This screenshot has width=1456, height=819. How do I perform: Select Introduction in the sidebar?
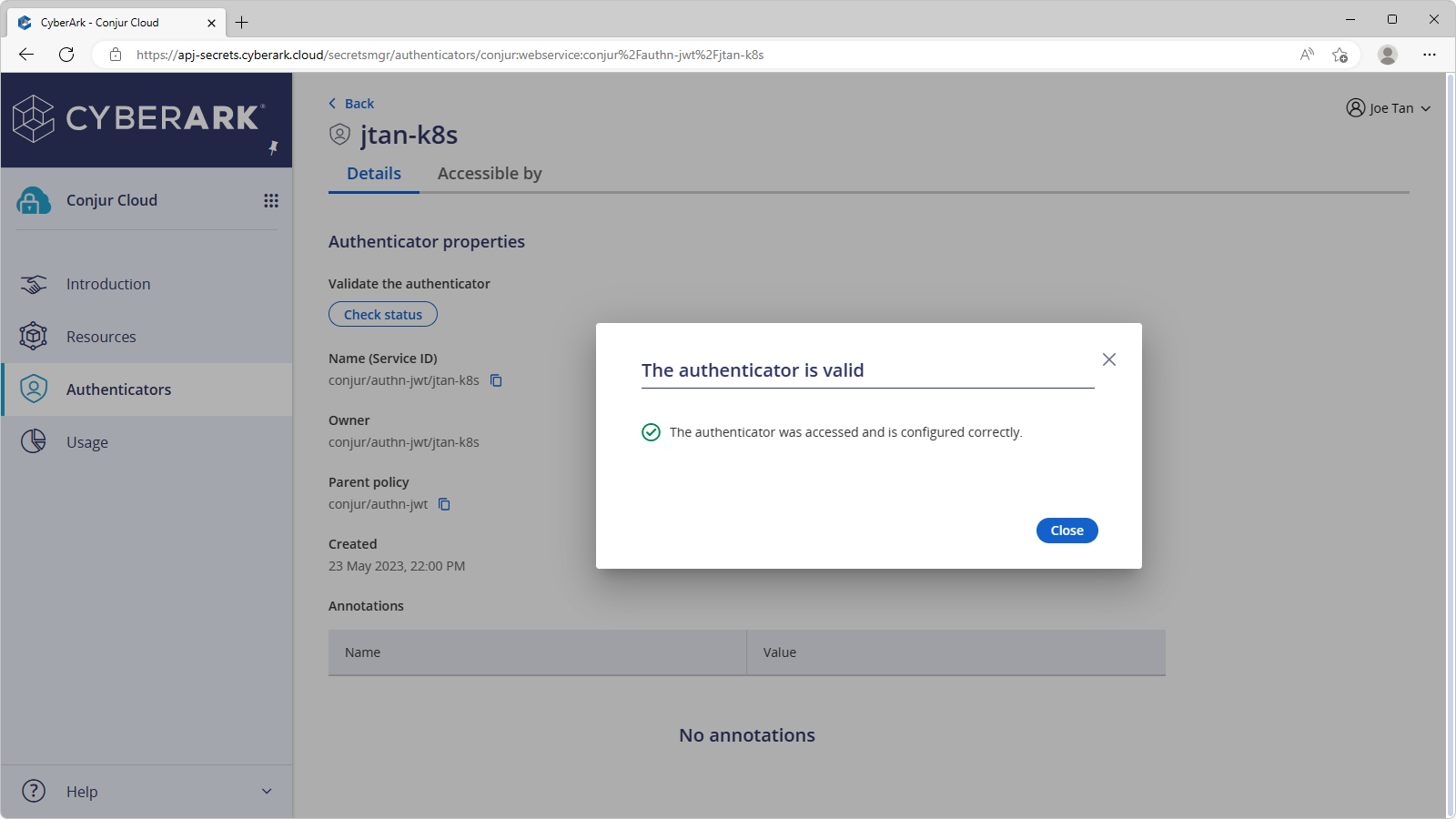107,283
